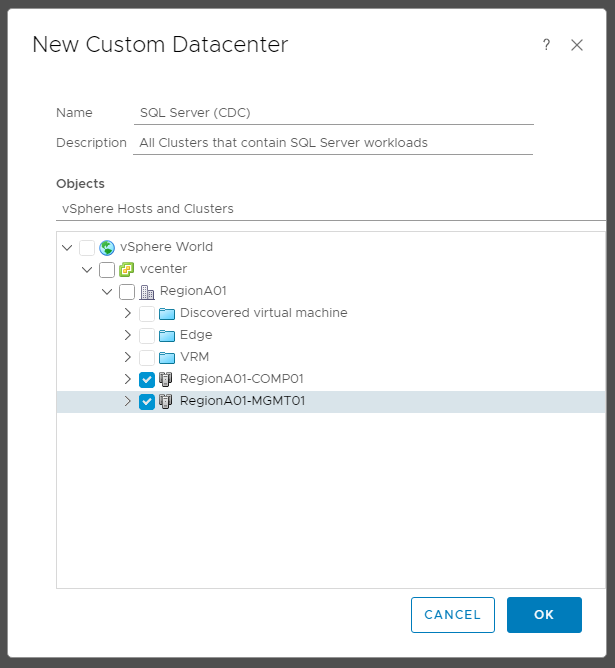Open the help question mark icon
Viewport: 615px width, 668px height.
(546, 45)
